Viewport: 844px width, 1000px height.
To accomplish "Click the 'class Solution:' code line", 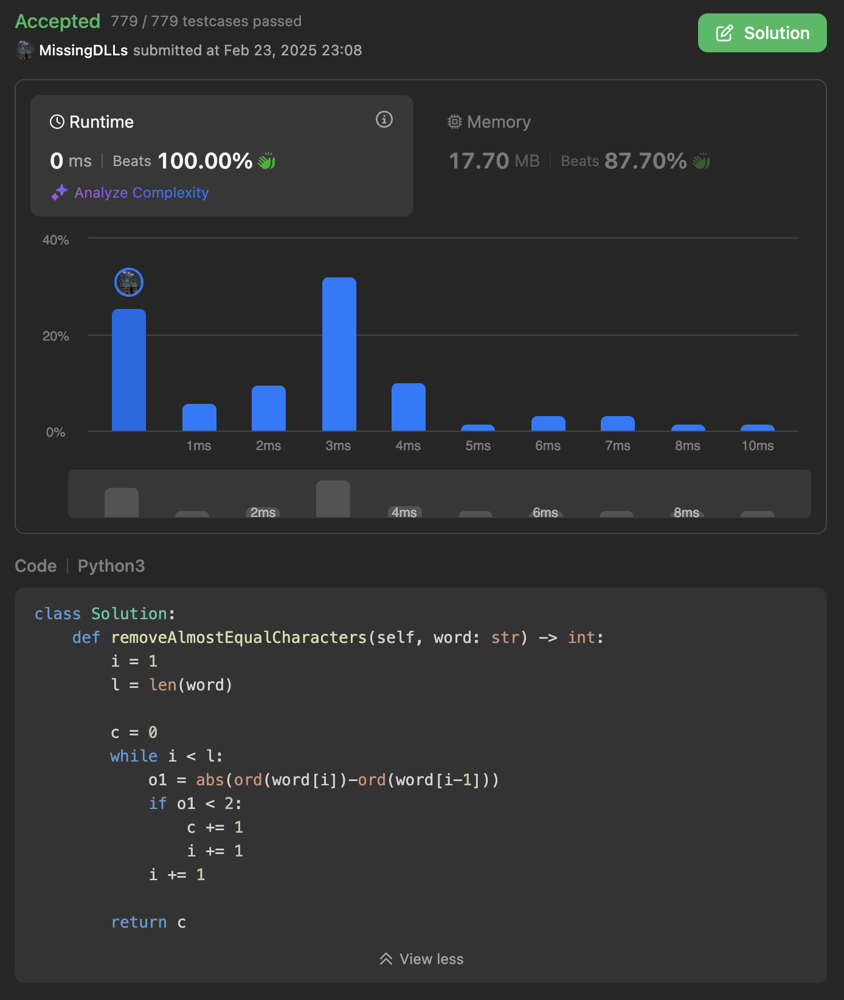I will coord(105,614).
